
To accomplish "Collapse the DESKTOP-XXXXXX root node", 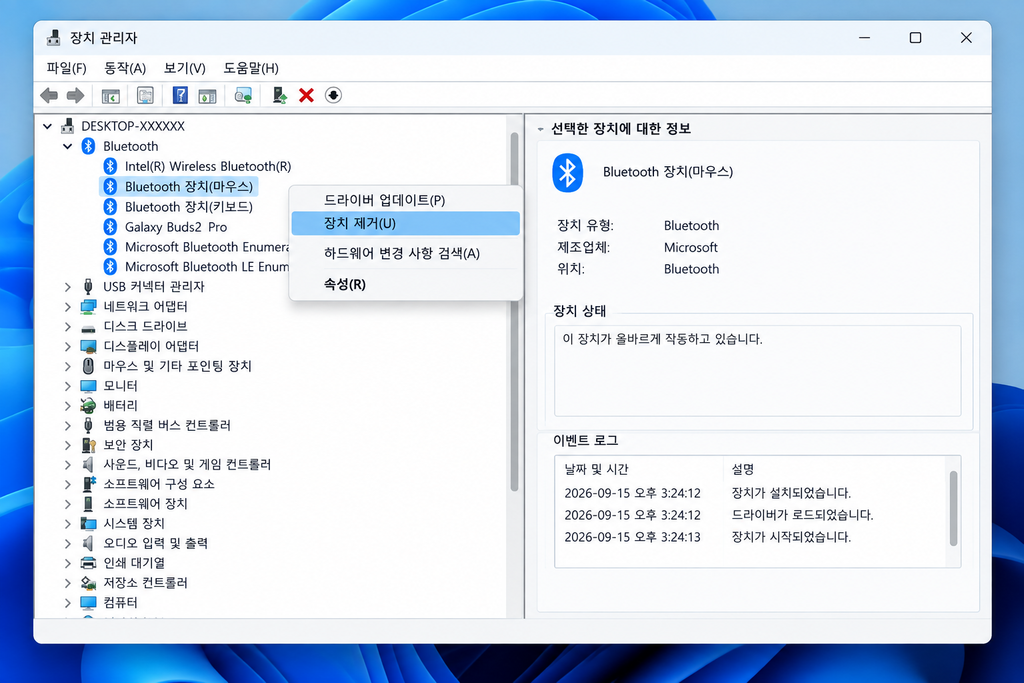I will pos(47,126).
